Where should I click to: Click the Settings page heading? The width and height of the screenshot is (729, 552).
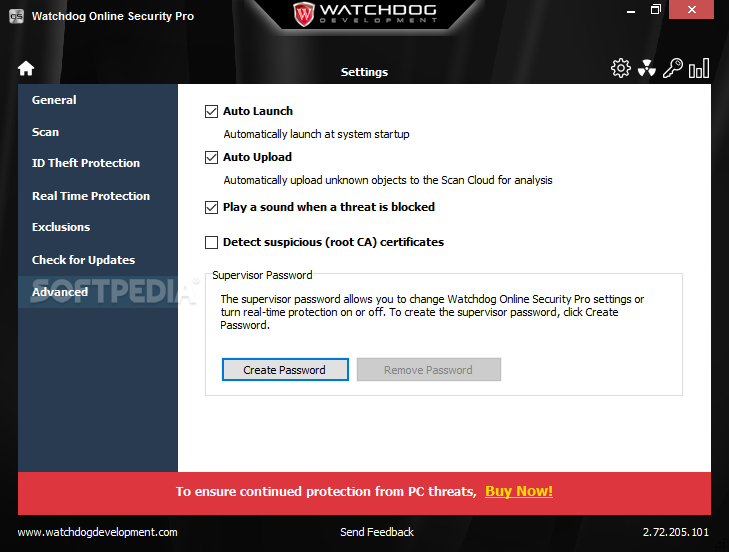[x=364, y=72]
